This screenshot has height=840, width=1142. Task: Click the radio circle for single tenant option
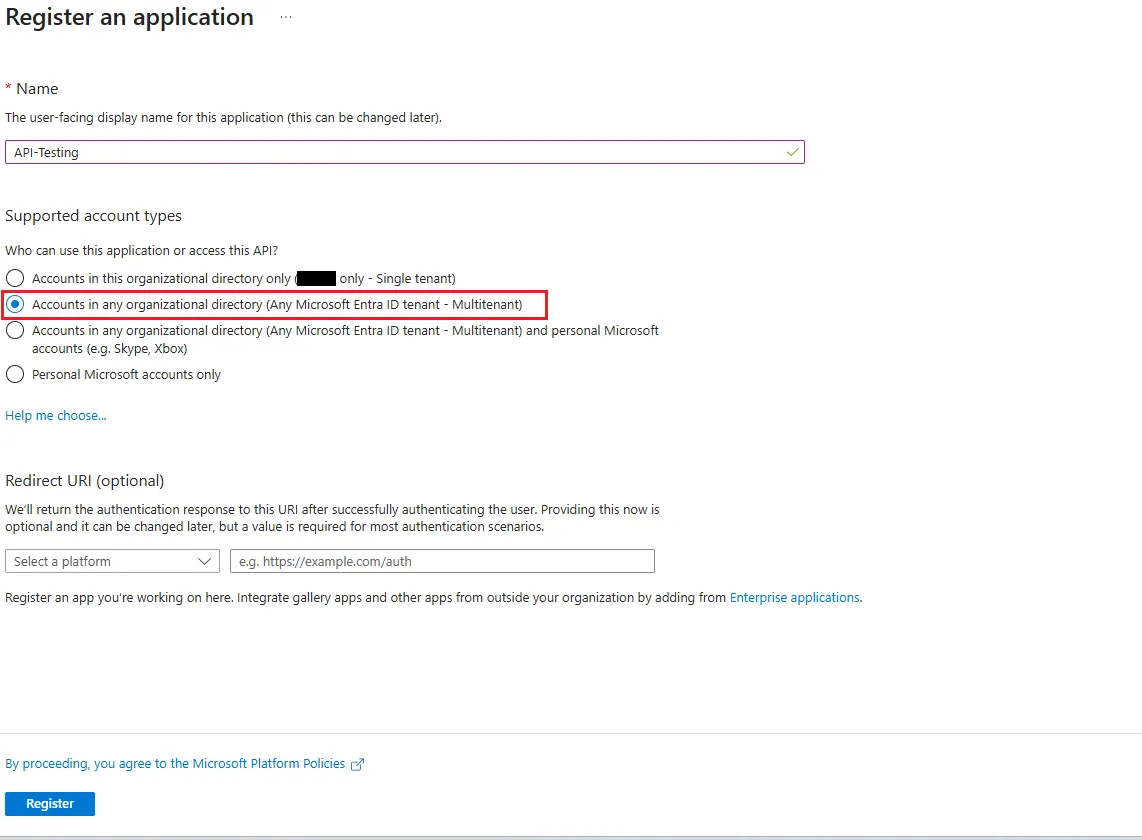(x=15, y=278)
